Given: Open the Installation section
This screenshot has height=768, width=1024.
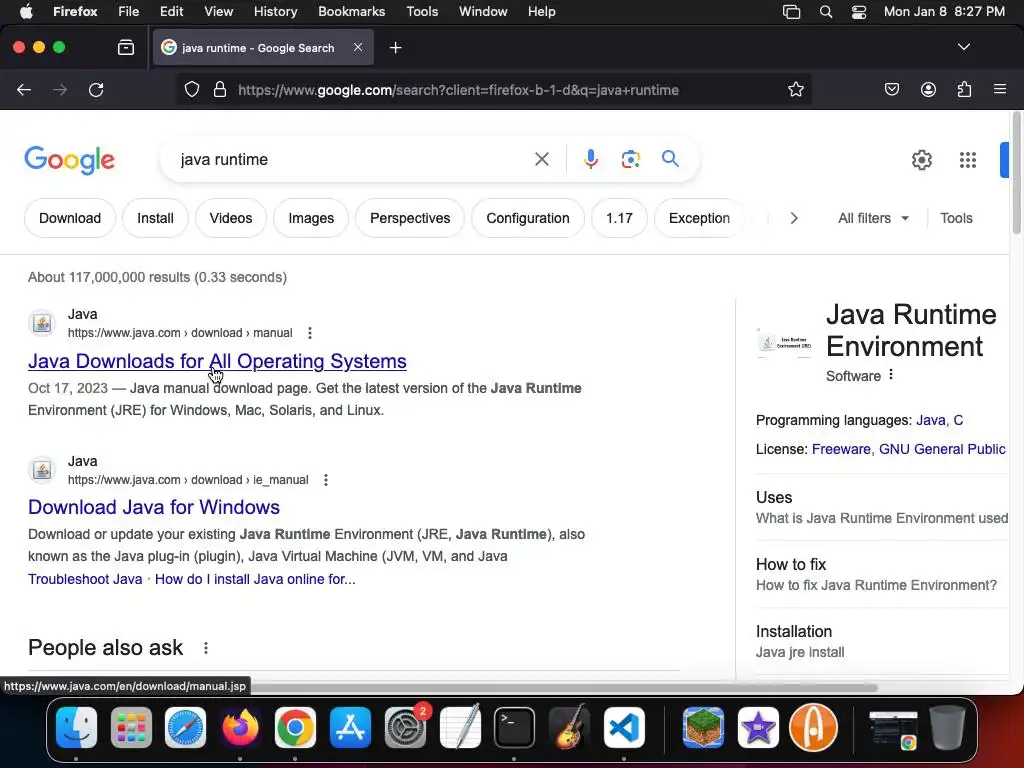Looking at the screenshot, I should [x=882, y=642].
